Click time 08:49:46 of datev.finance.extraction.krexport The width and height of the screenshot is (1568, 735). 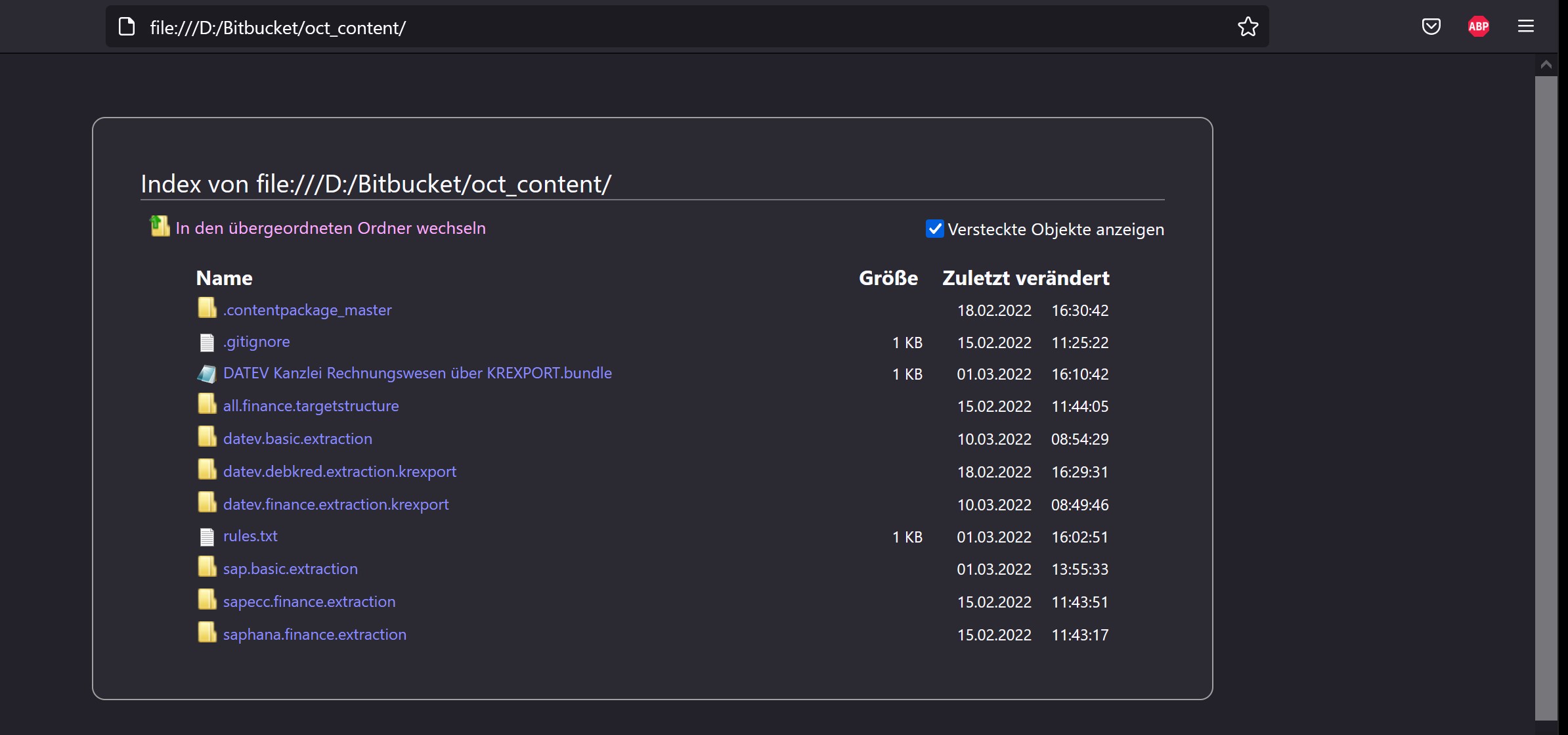[1080, 504]
